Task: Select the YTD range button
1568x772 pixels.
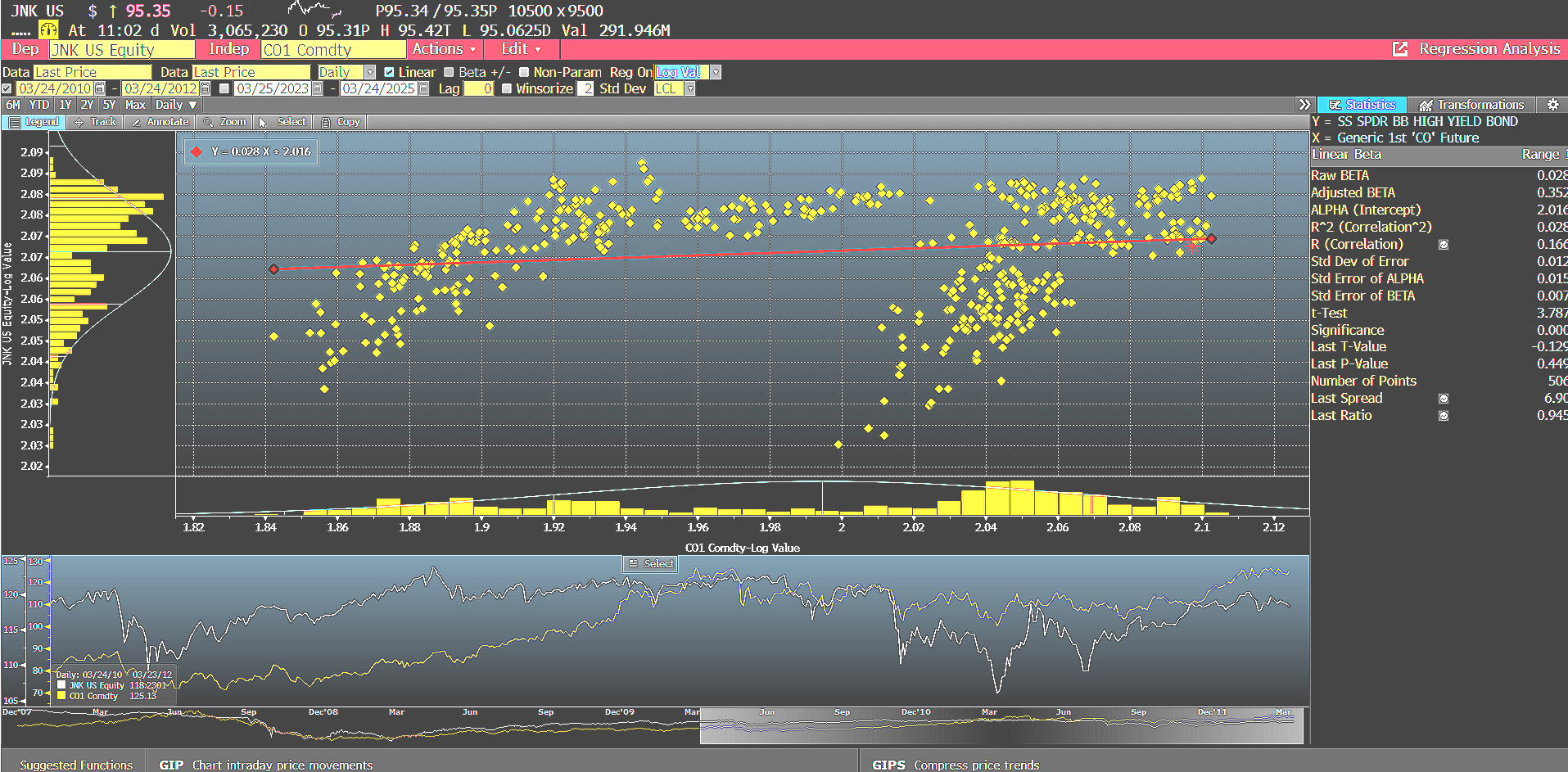Action: click(39, 105)
